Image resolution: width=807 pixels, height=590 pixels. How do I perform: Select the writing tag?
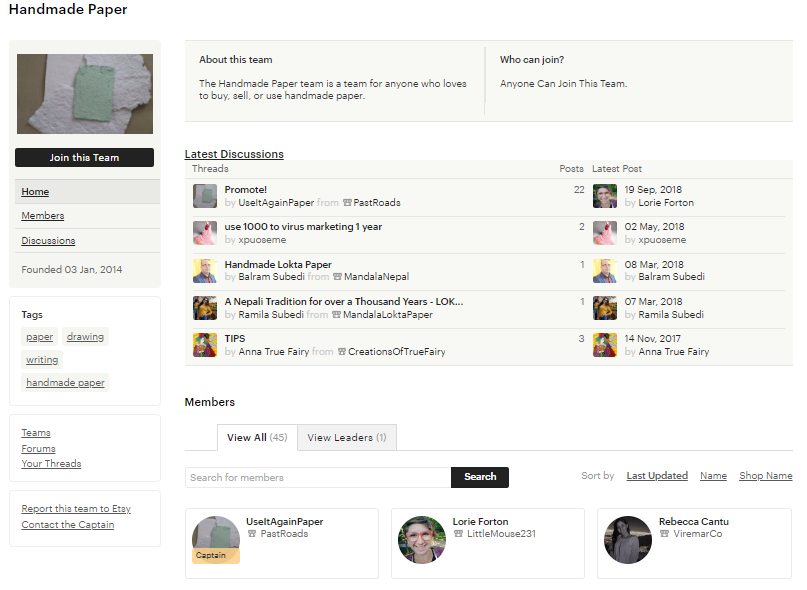42,360
